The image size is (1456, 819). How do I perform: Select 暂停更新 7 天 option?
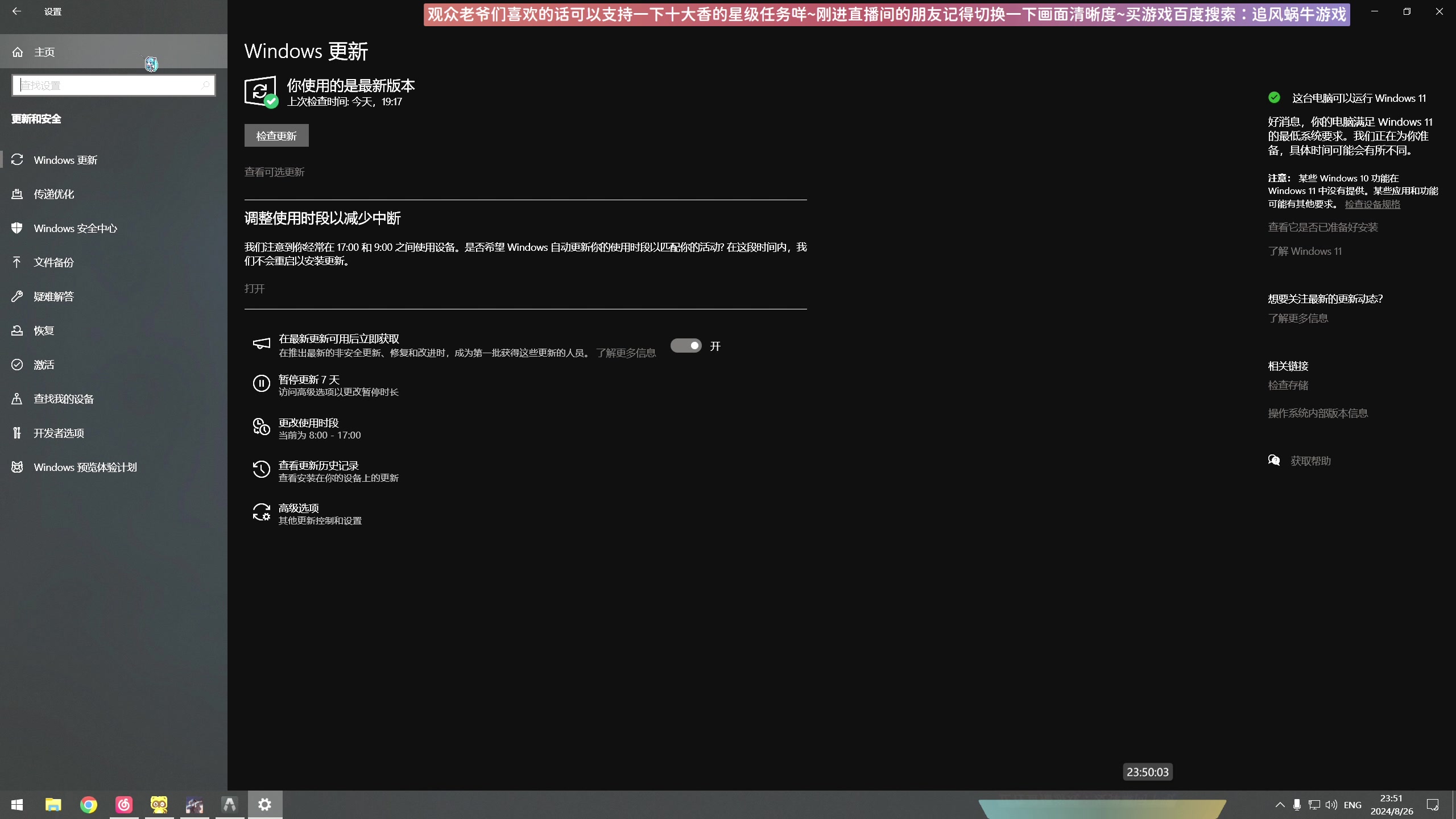pyautogui.click(x=338, y=385)
